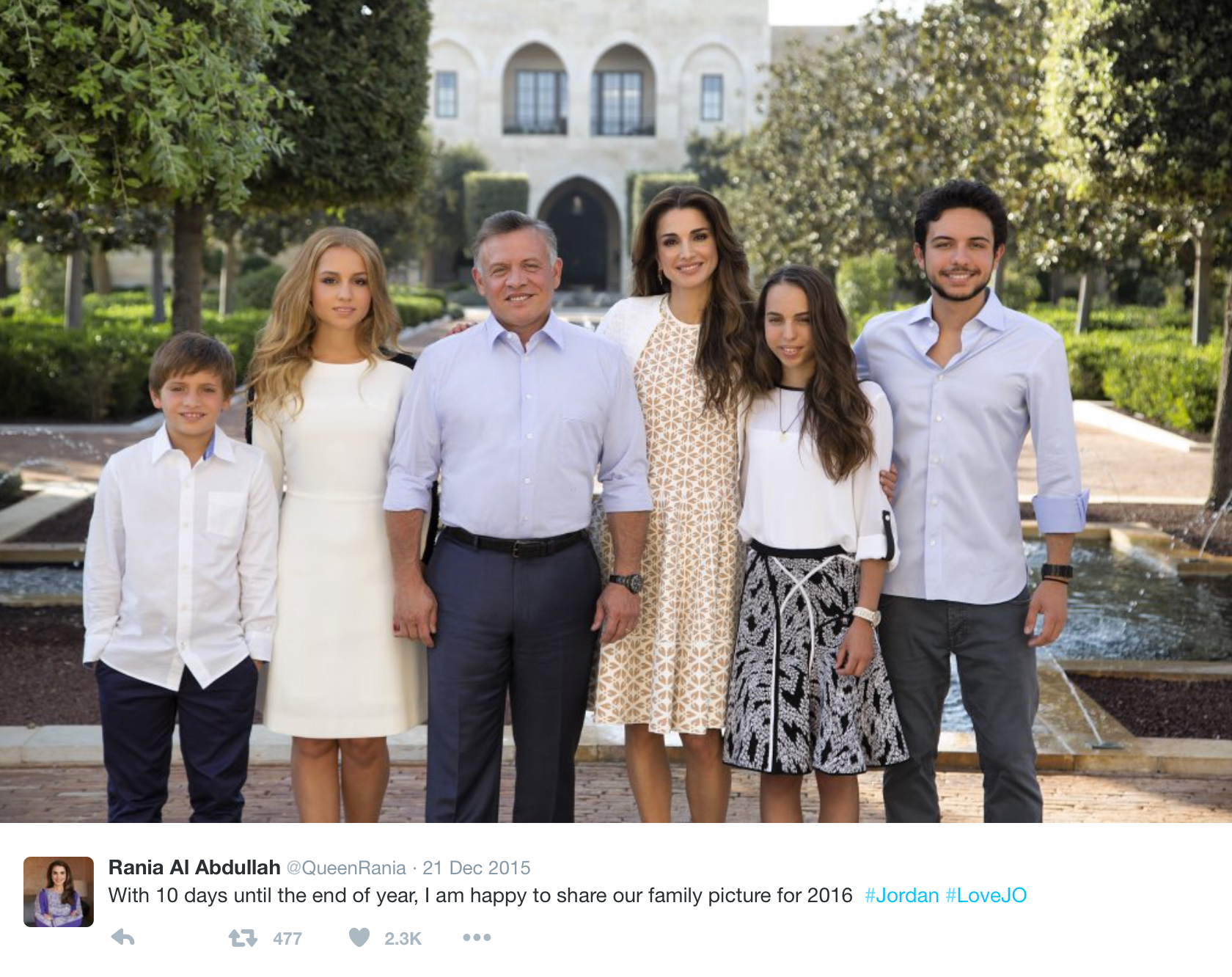Open the tweet author's profile avatar
The image size is (1232, 977).
click(x=59, y=892)
